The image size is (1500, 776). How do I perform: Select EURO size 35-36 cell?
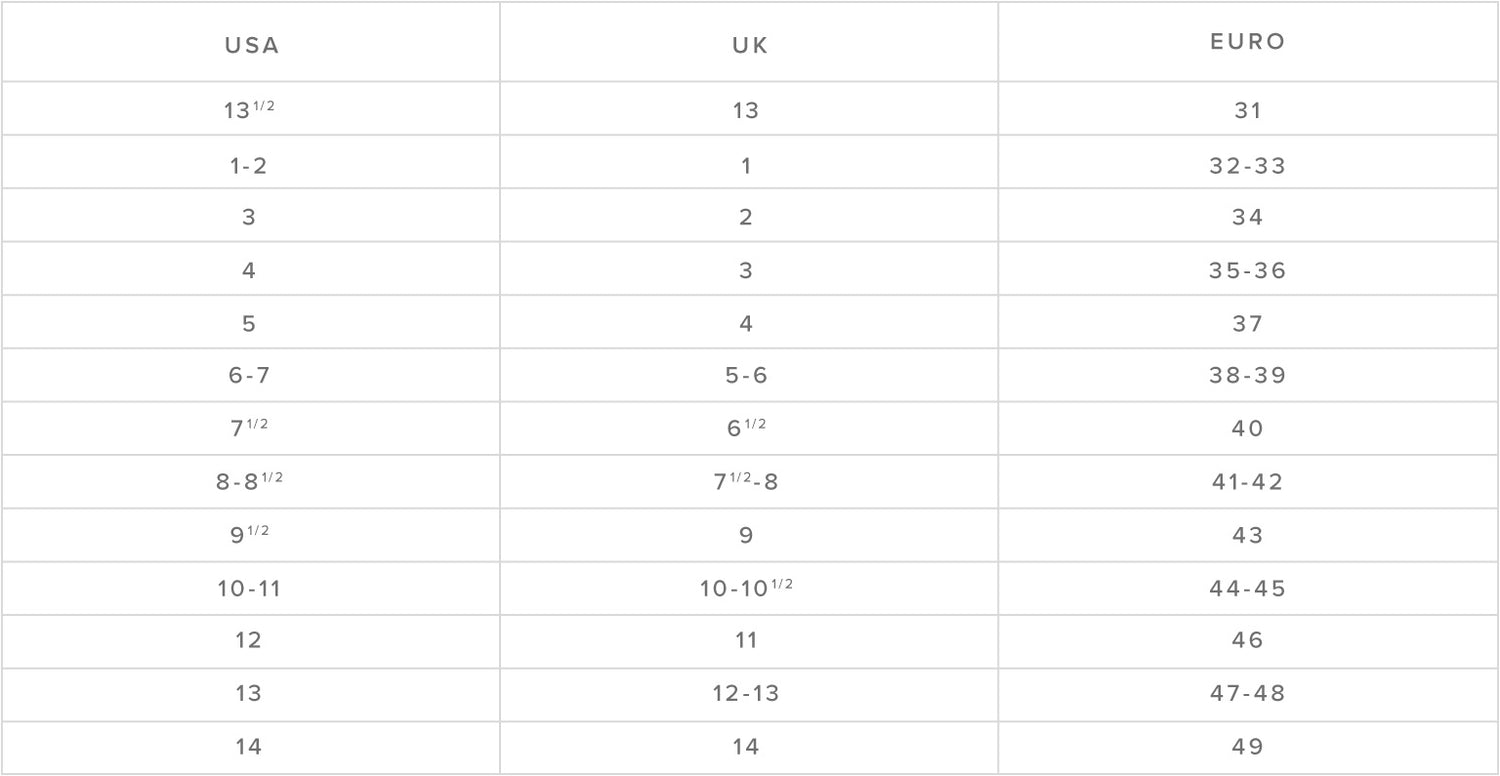point(1247,271)
